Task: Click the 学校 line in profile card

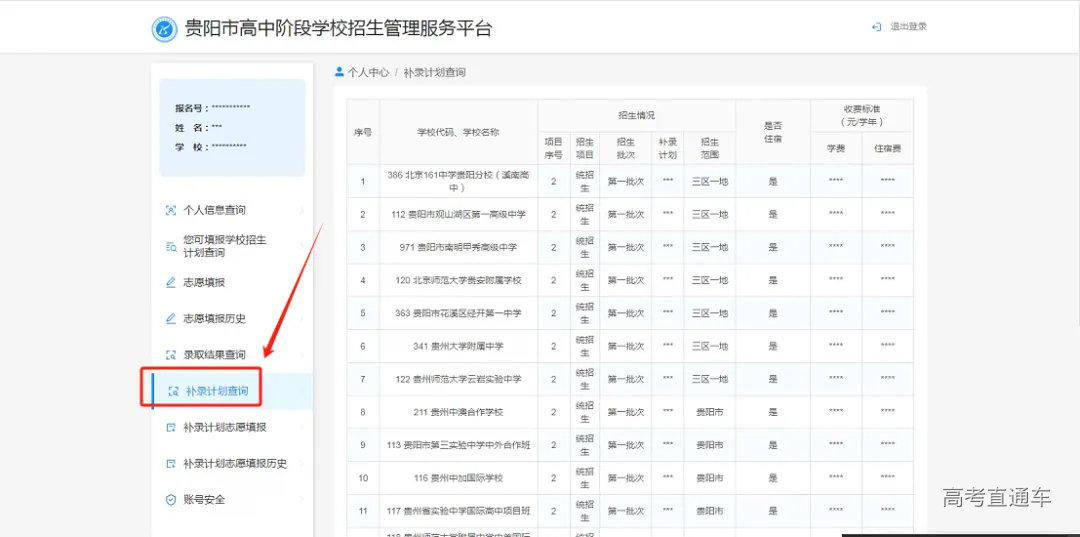Action: pos(210,147)
